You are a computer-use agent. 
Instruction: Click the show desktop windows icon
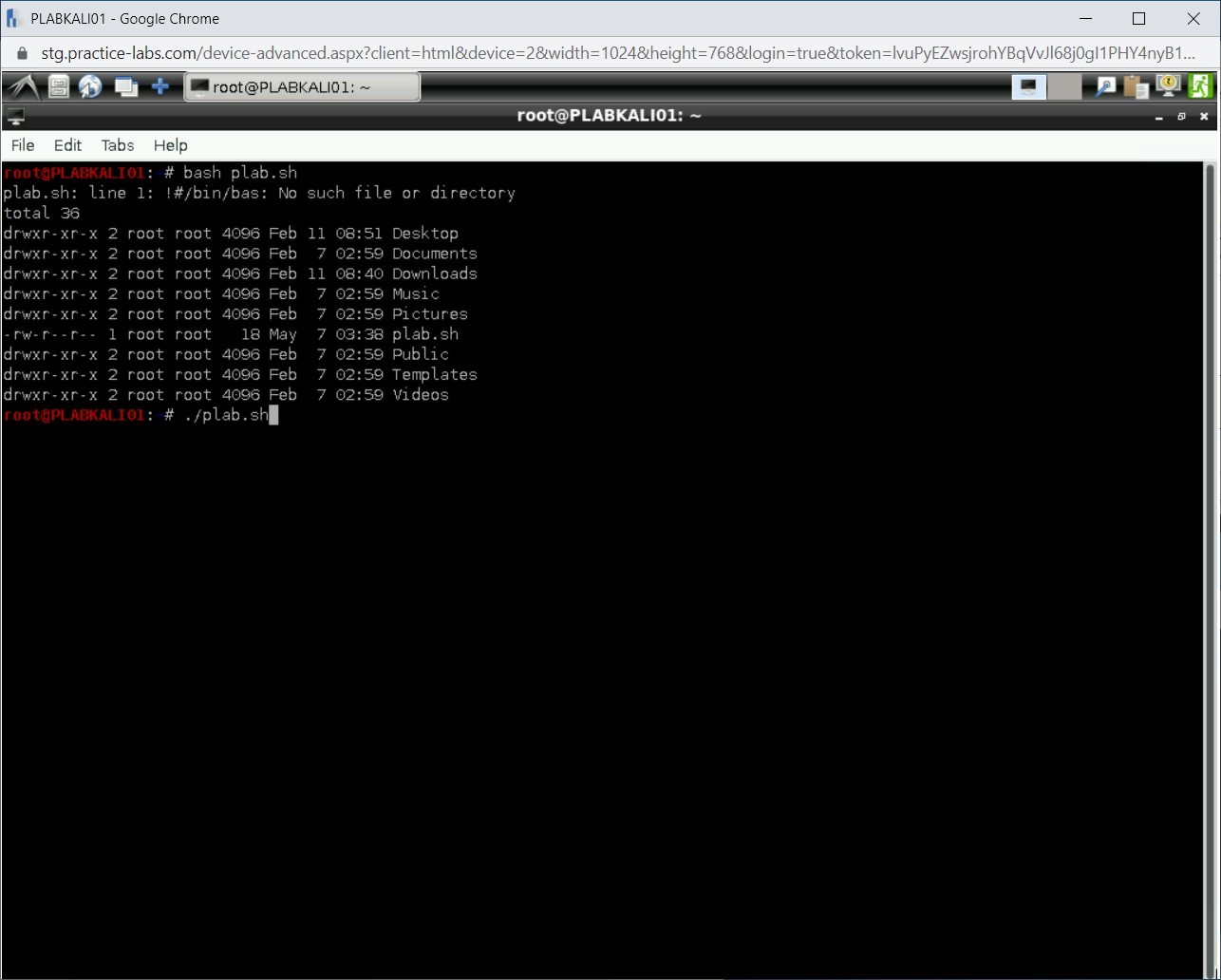(x=125, y=87)
